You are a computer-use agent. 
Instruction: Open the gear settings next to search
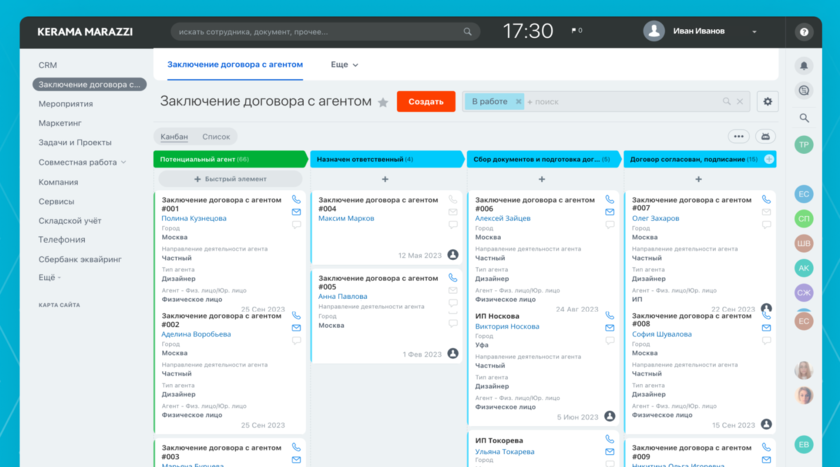pyautogui.click(x=767, y=101)
